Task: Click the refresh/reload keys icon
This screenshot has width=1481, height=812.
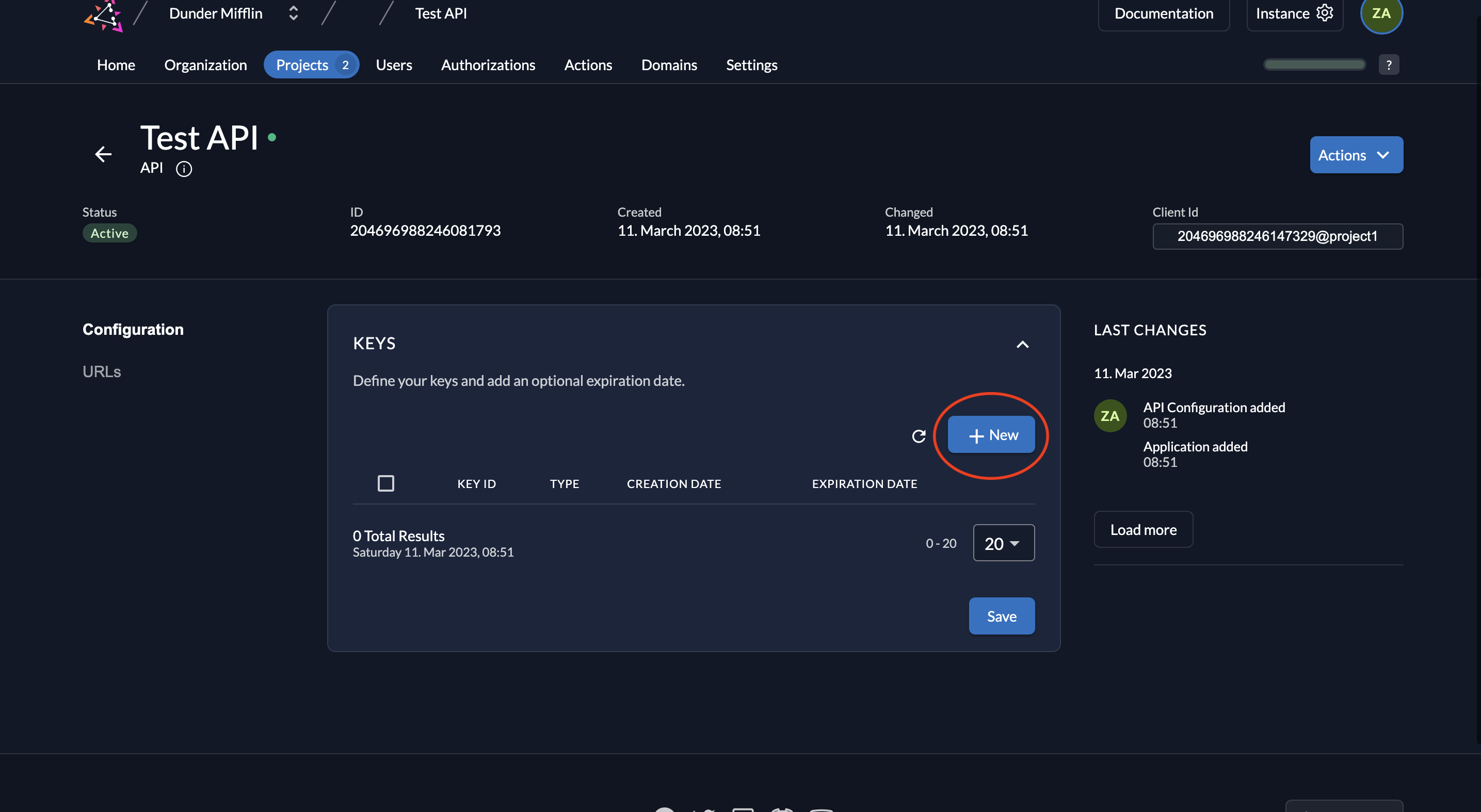Action: pos(919,434)
